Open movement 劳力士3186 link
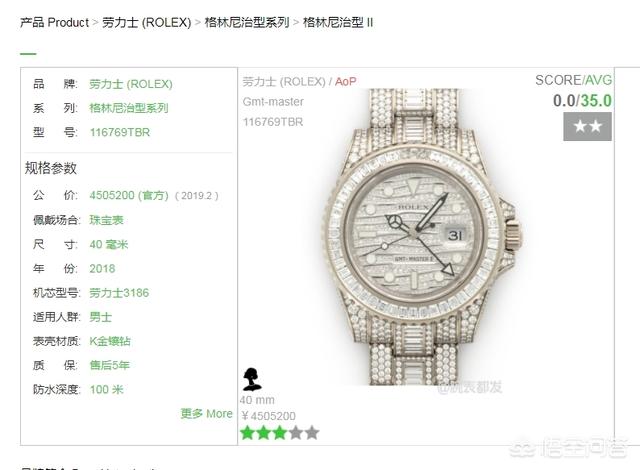The width and height of the screenshot is (640, 470). pyautogui.click(x=119, y=293)
